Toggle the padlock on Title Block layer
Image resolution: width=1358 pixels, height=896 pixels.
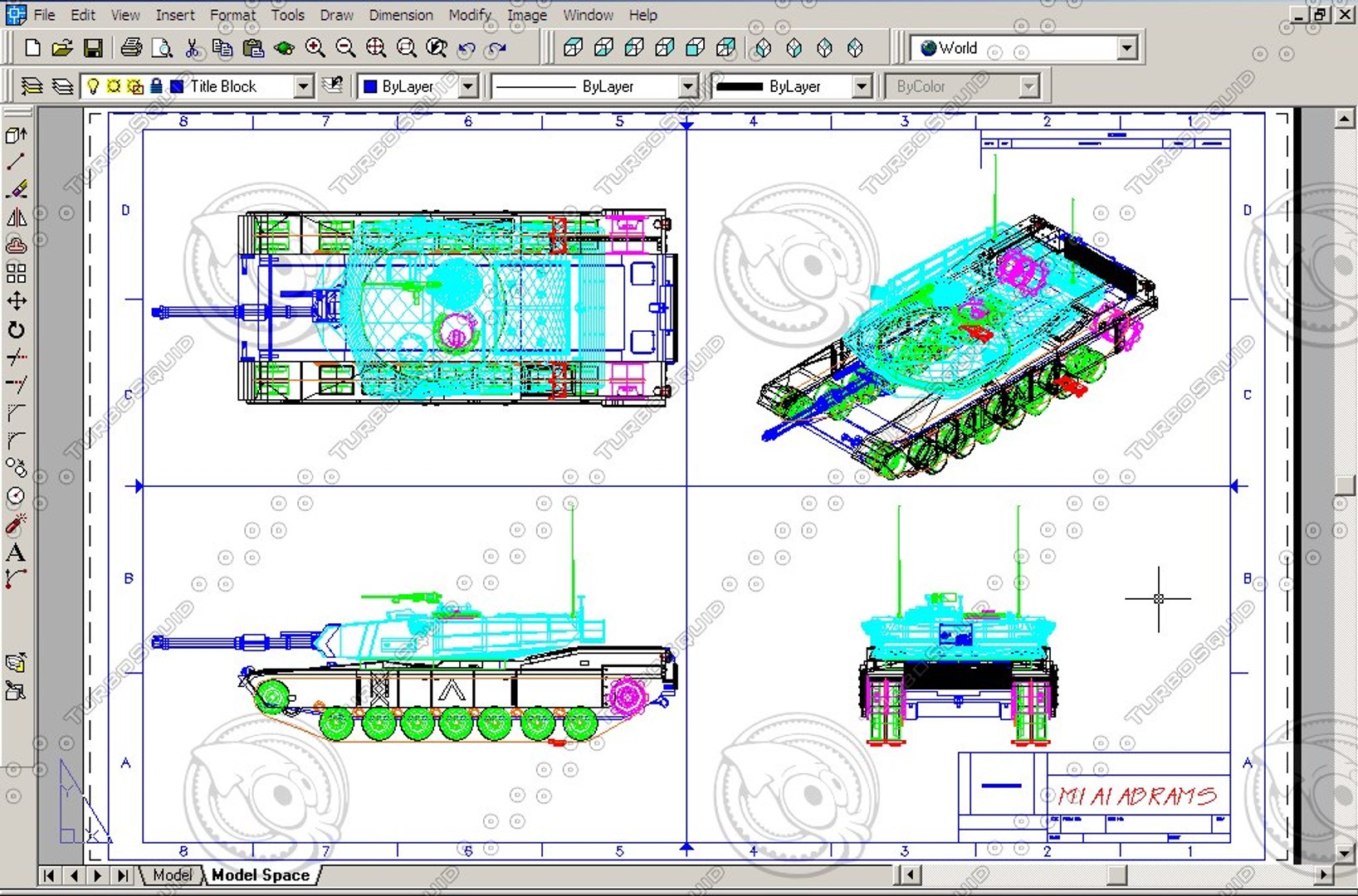point(156,86)
